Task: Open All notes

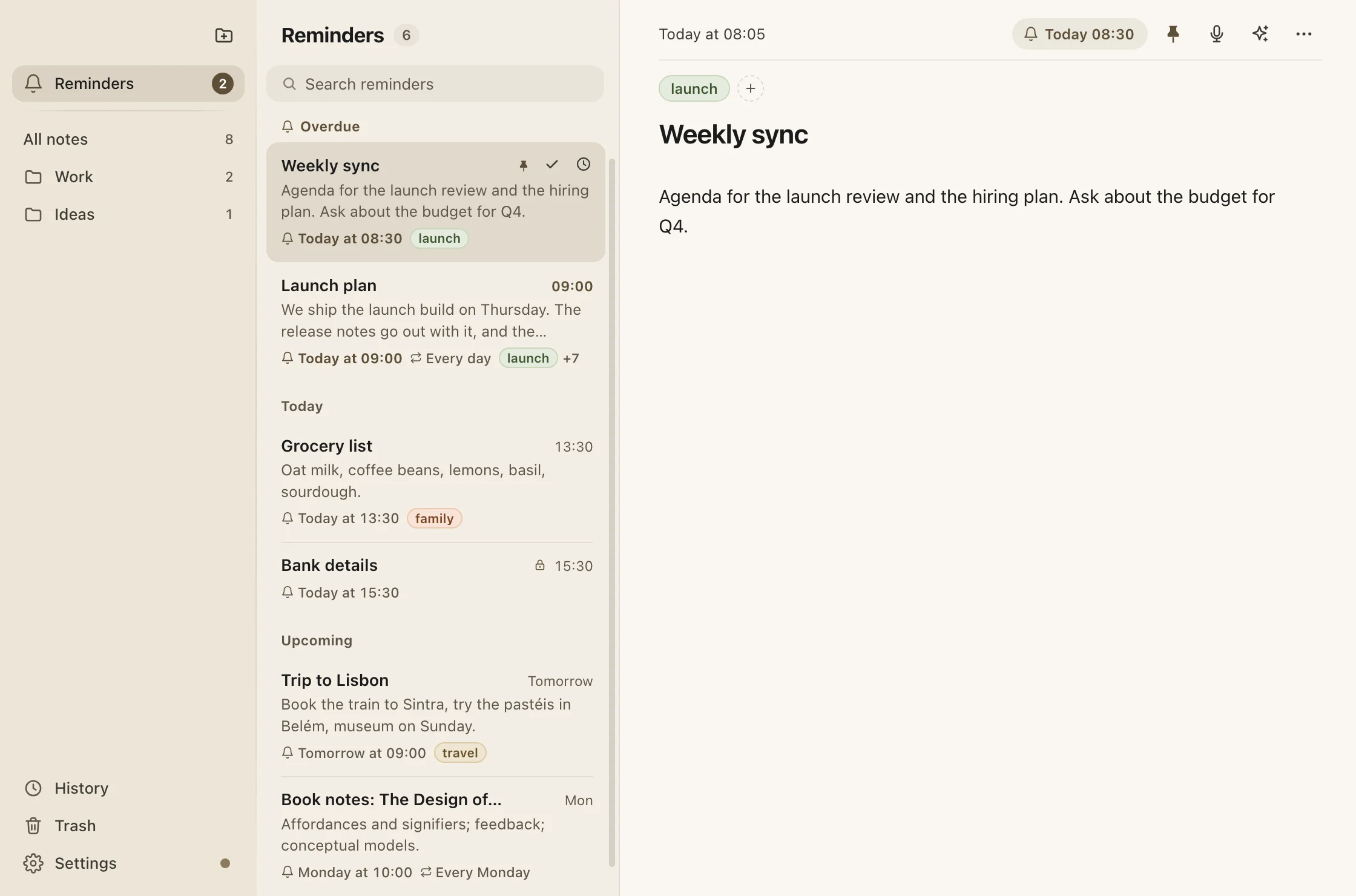Action: pos(128,139)
